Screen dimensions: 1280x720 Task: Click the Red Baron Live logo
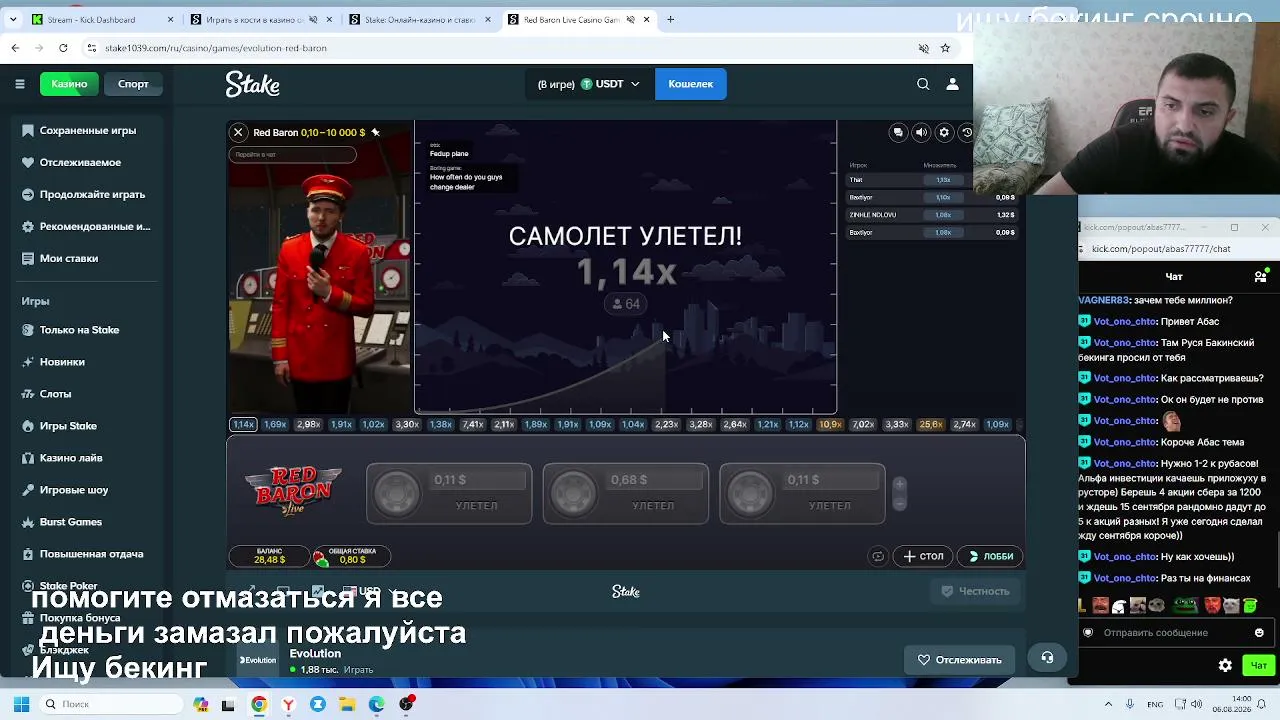[293, 490]
